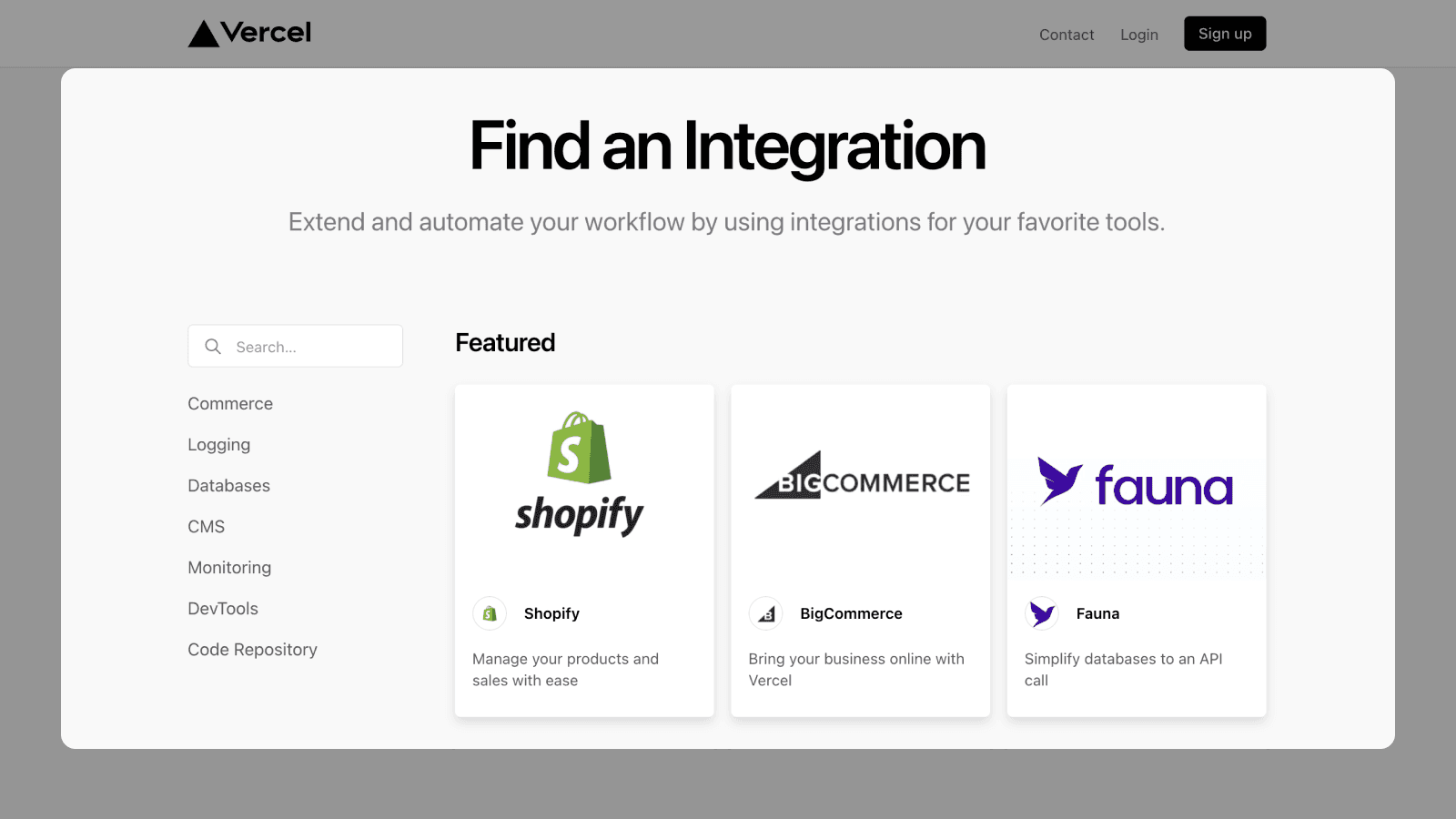Viewport: 1456px width, 819px height.
Task: Show Monitoring integrations
Action: tap(229, 568)
